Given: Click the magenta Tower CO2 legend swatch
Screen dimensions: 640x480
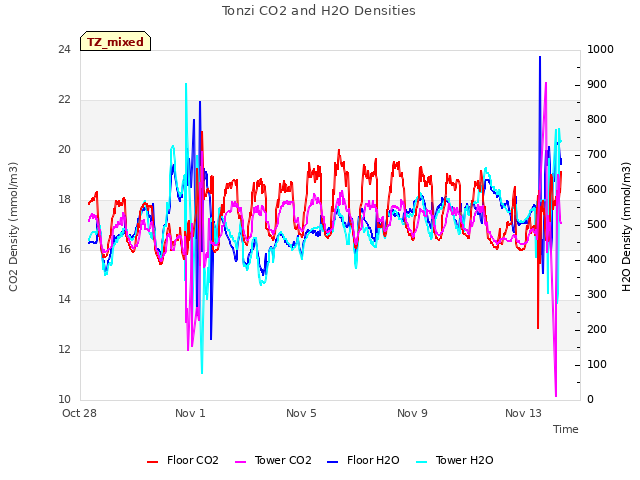Looking at the screenshot, I should tap(241, 462).
